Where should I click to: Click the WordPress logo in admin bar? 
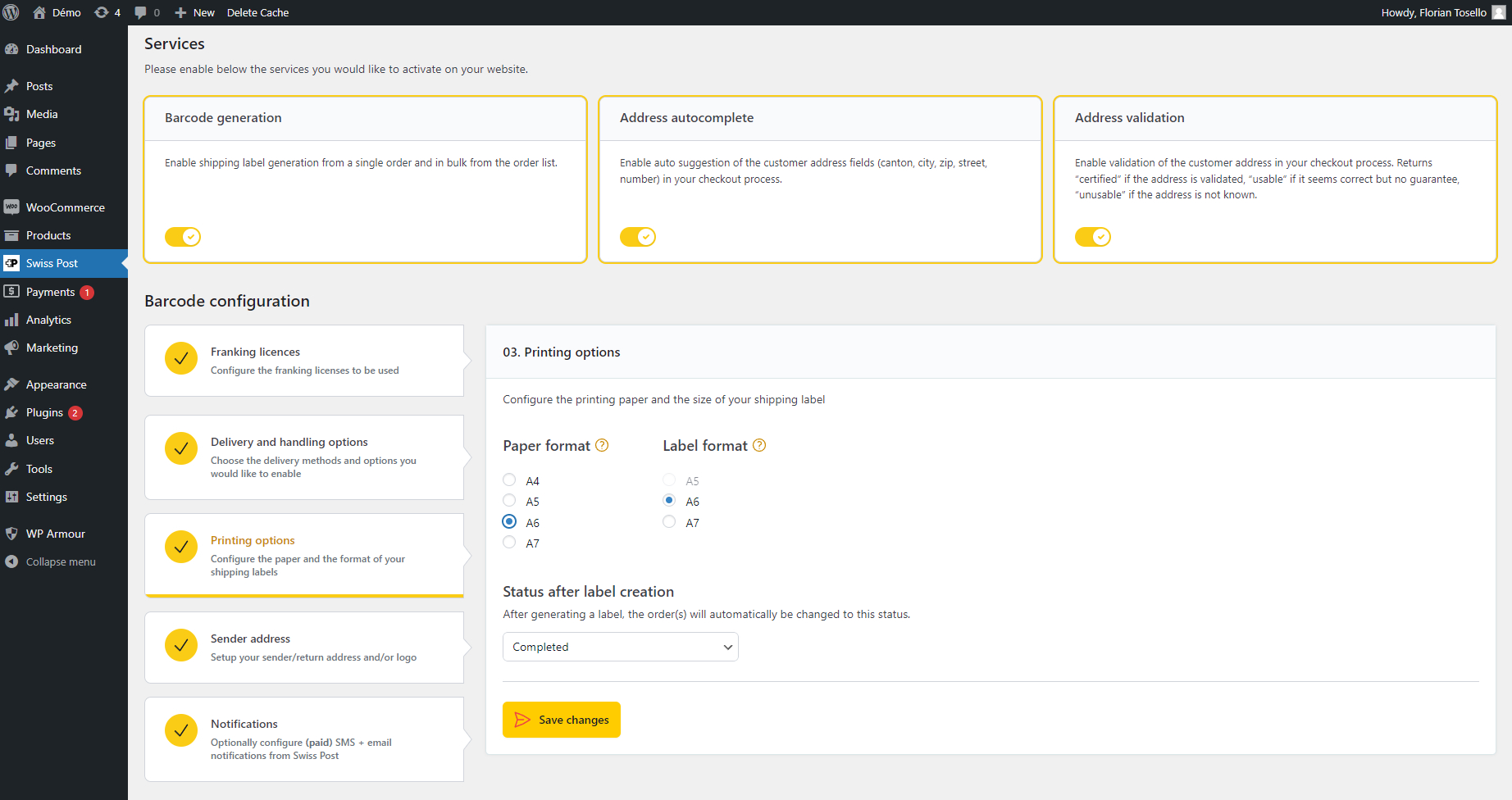tap(12, 12)
